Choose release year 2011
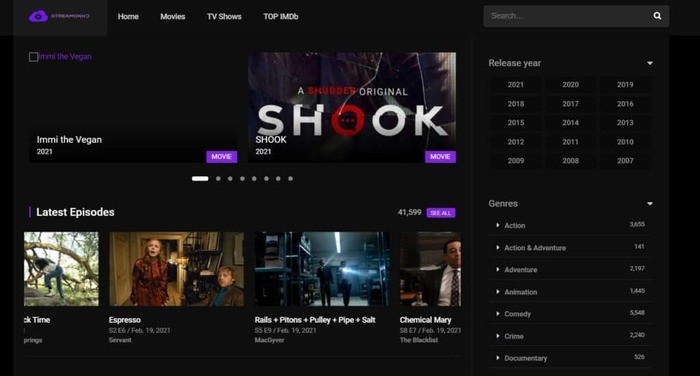This screenshot has height=376, width=700. click(x=571, y=142)
